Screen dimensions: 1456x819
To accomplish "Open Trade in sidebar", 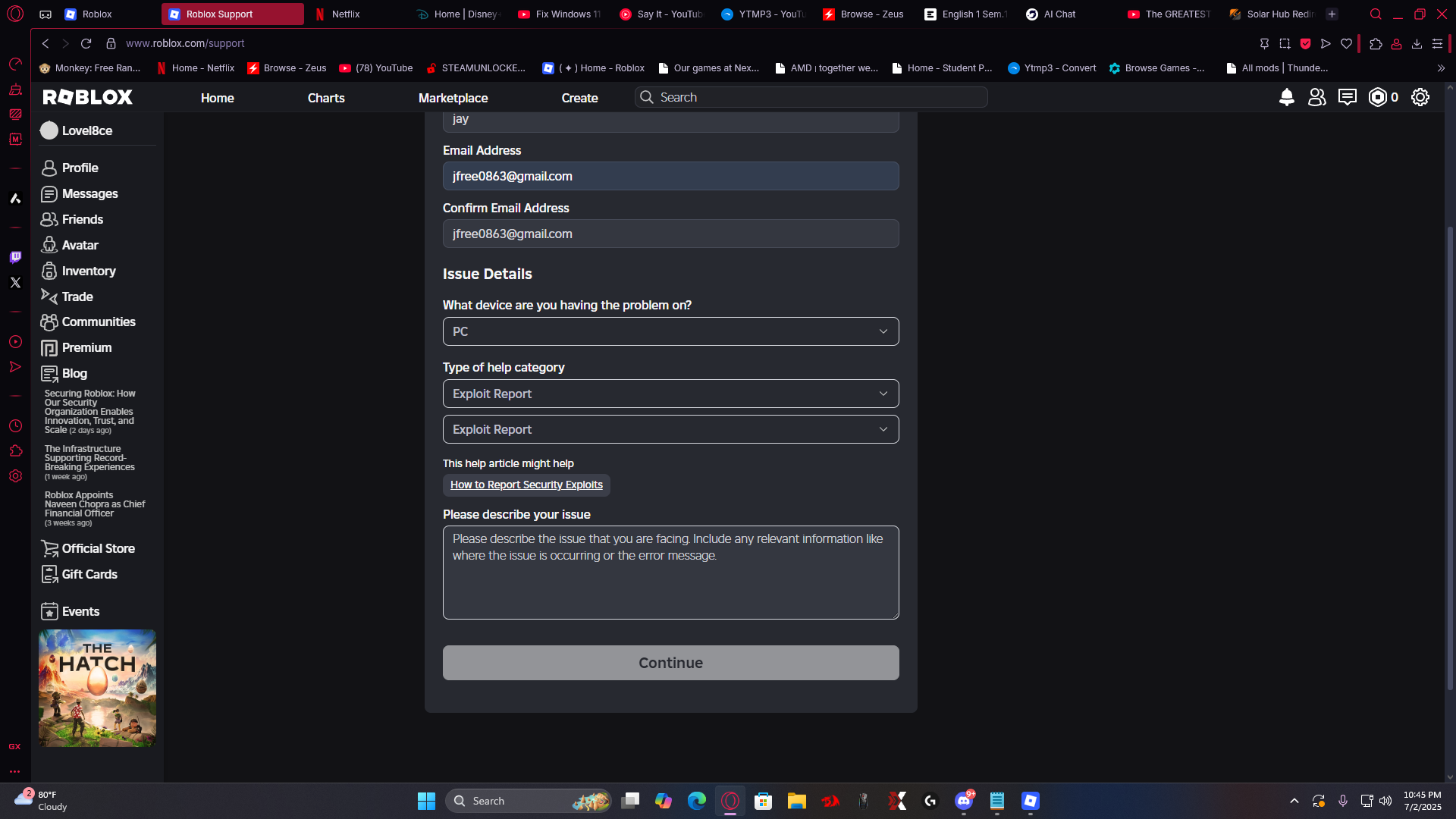I will click(x=77, y=297).
